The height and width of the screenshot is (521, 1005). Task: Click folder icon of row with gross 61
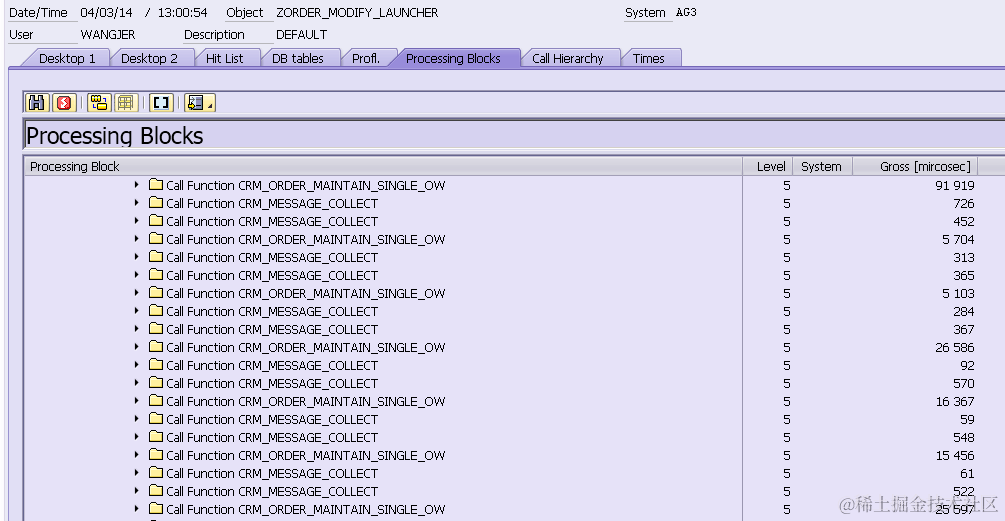click(156, 472)
